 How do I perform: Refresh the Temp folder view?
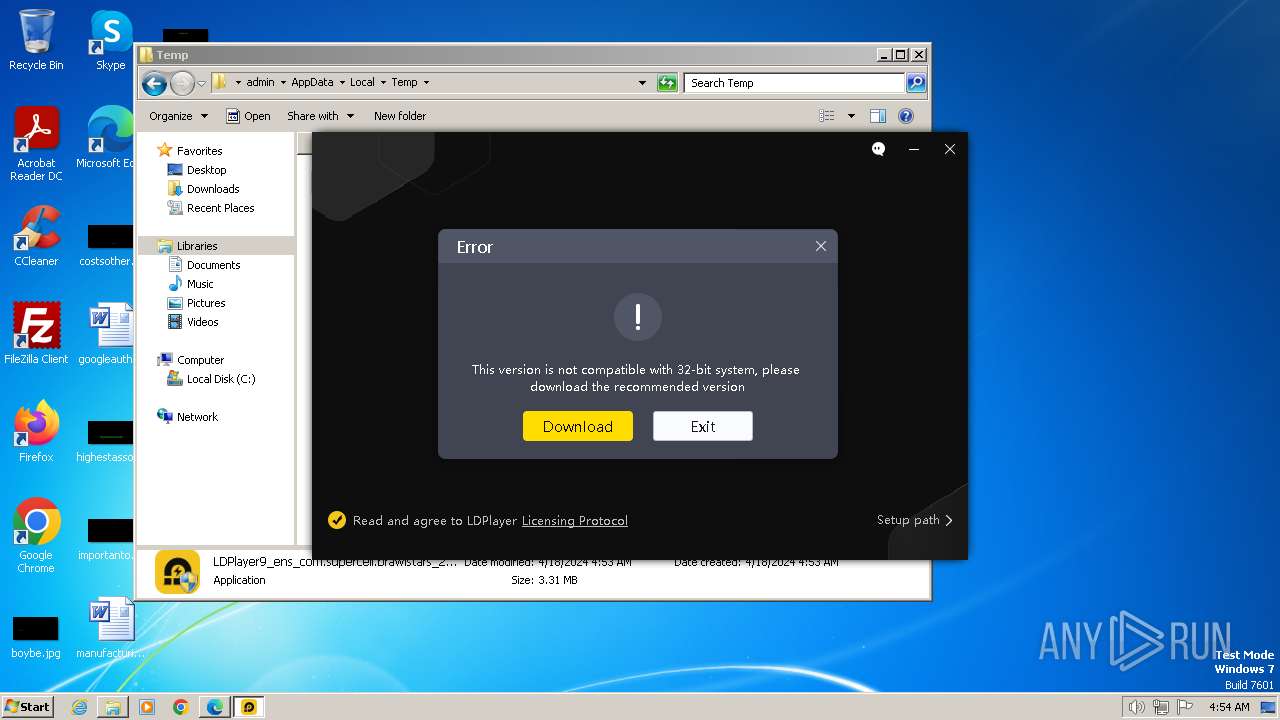coord(667,83)
